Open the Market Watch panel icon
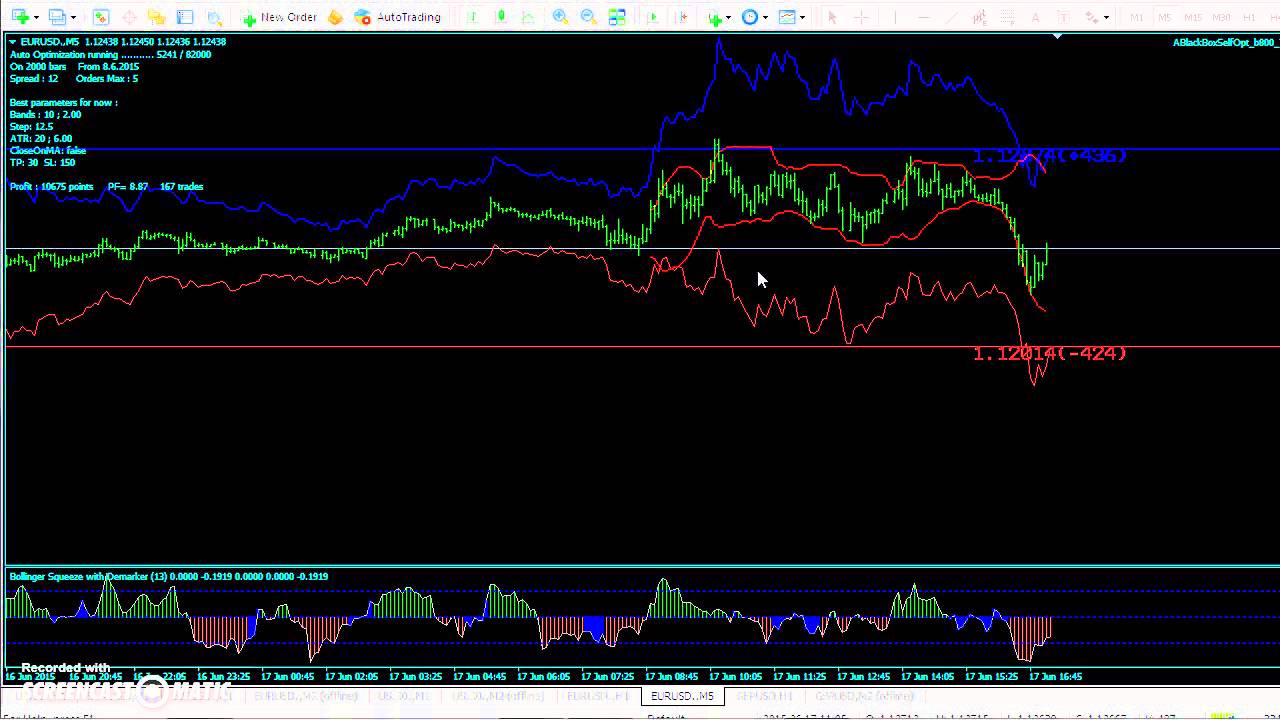The width and height of the screenshot is (1280, 720). coord(101,17)
